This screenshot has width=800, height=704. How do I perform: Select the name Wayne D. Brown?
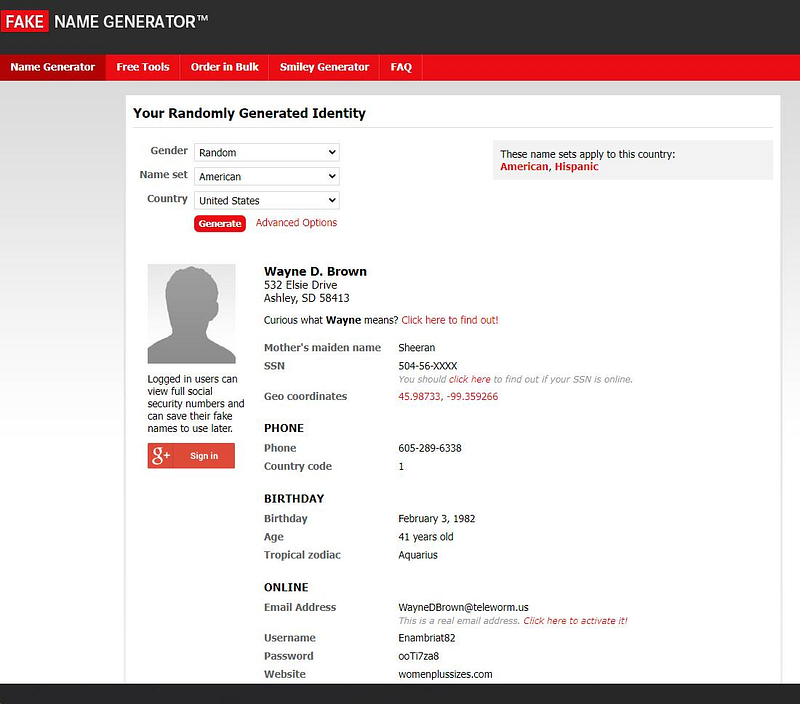(x=315, y=271)
